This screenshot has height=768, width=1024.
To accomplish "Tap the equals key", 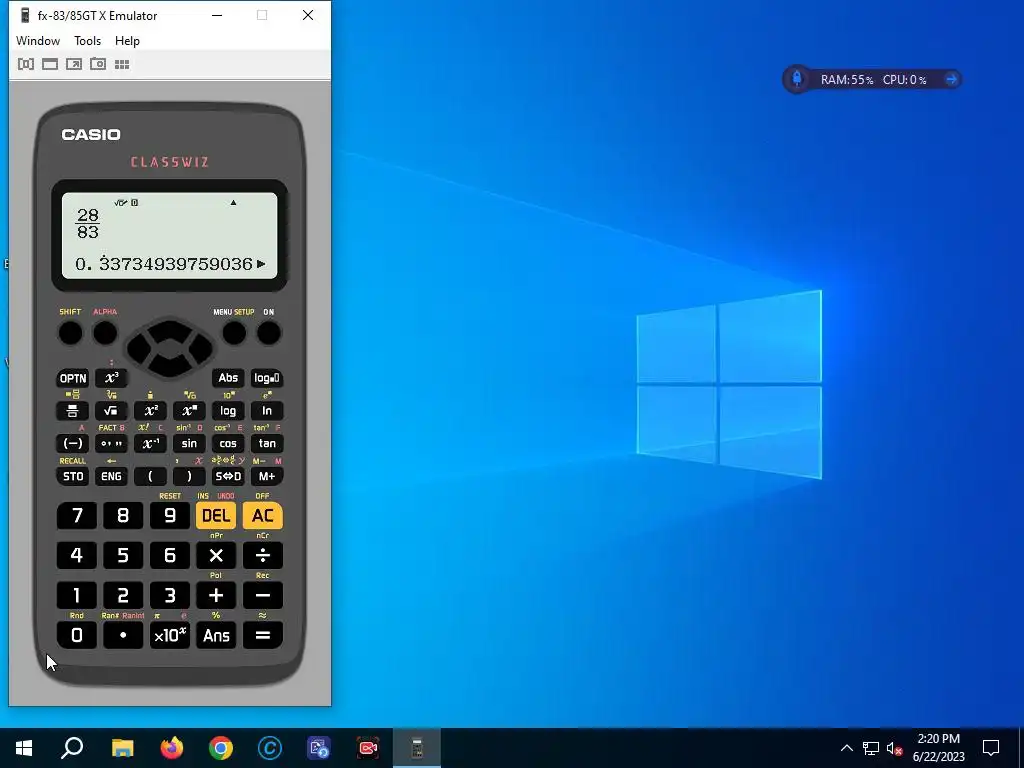I will 263,635.
